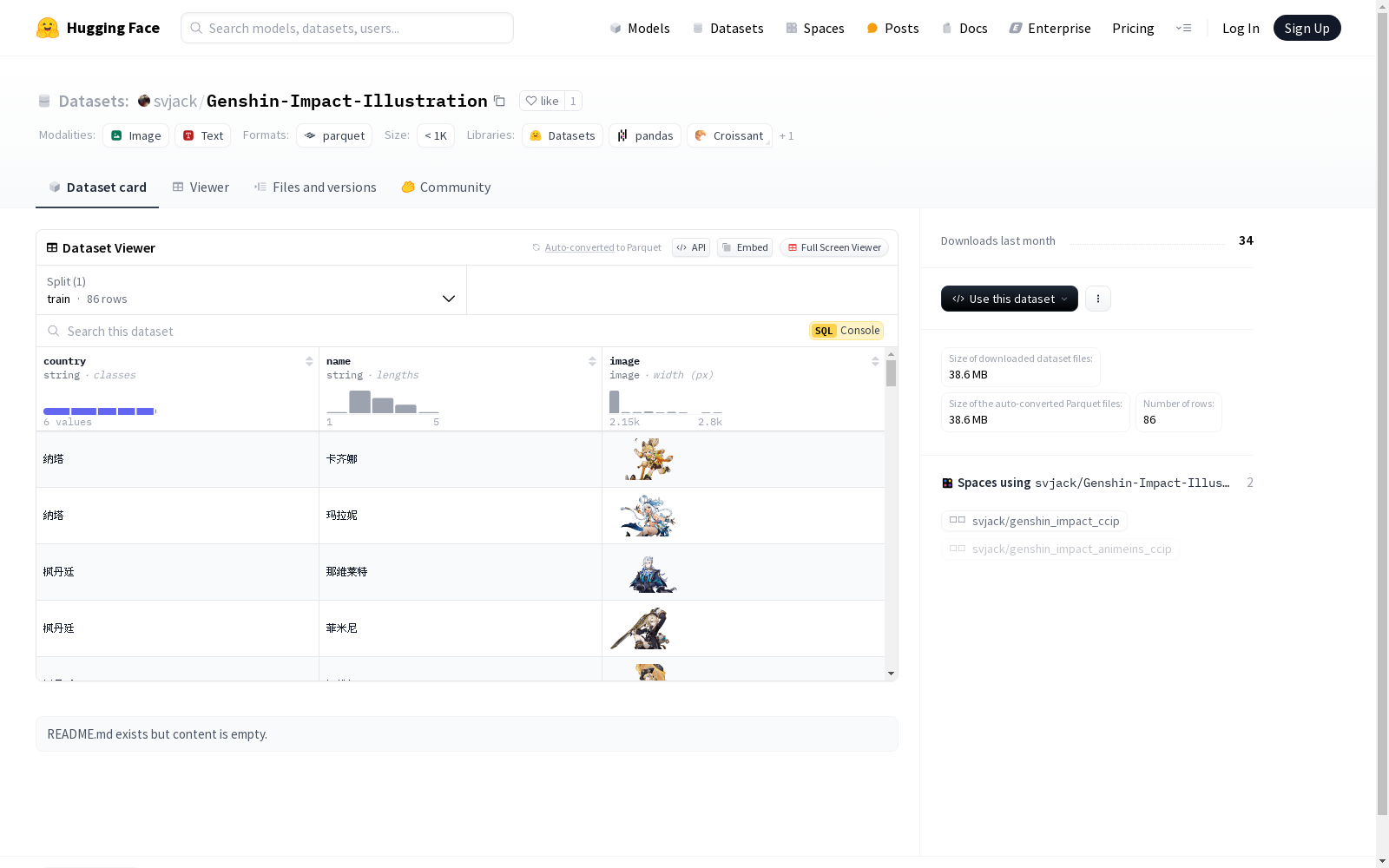Select the Datasets library tag
The image size is (1389, 868).
pyautogui.click(x=563, y=135)
